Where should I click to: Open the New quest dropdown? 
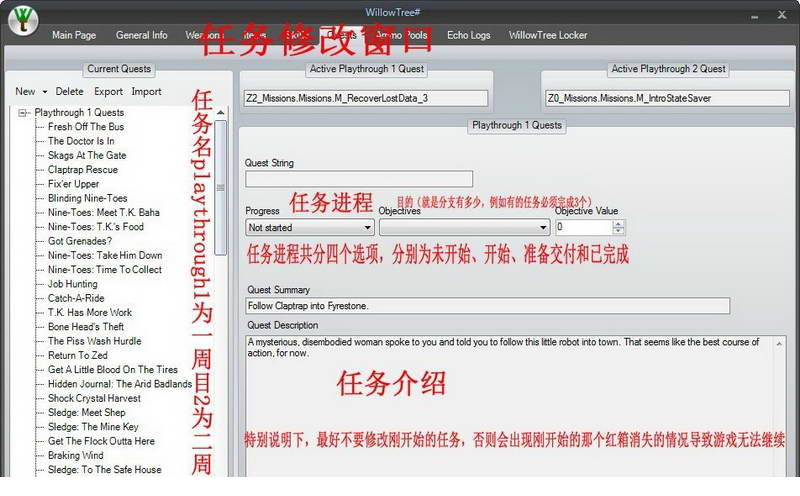(x=31, y=92)
